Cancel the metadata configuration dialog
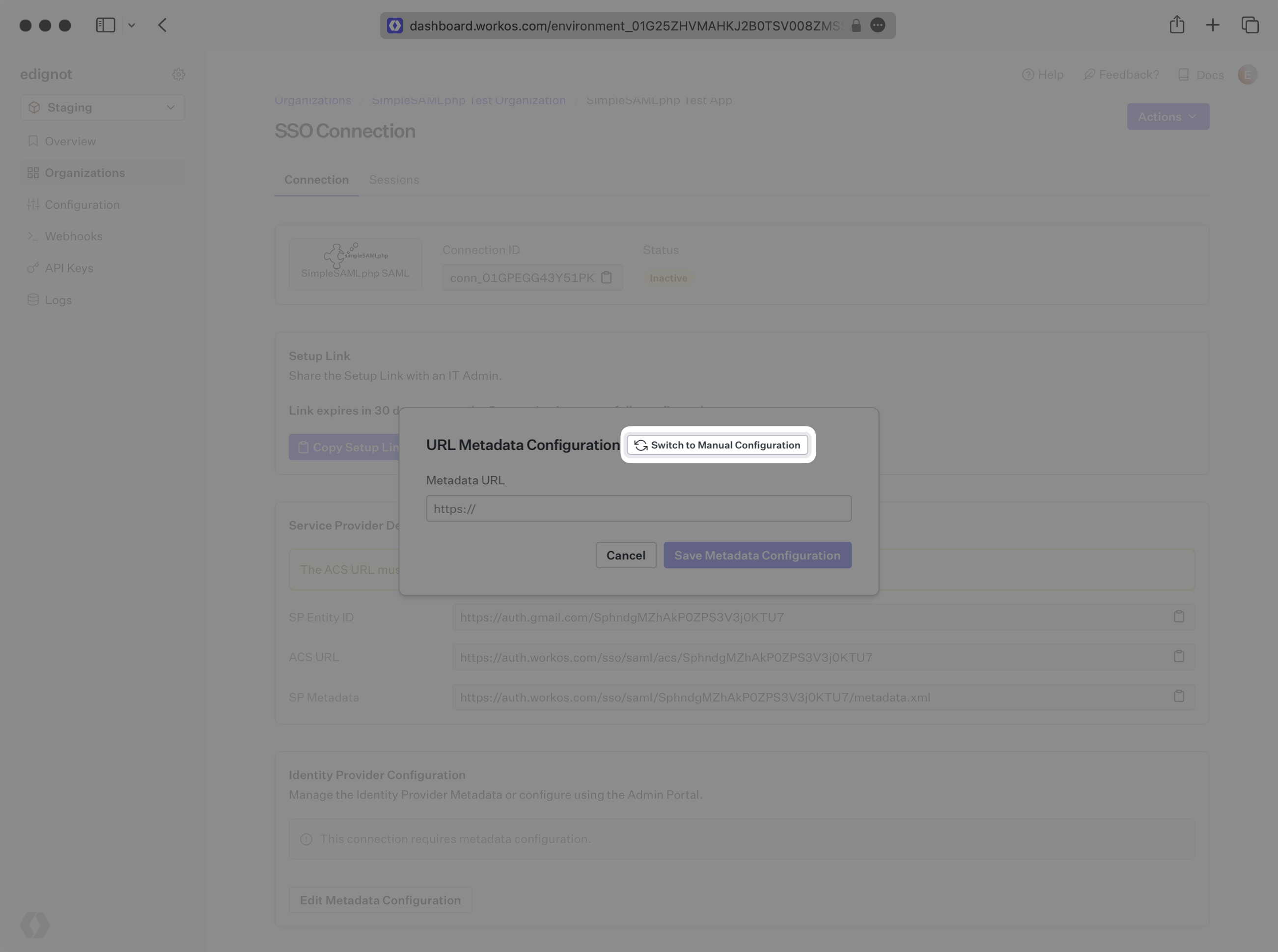The width and height of the screenshot is (1278, 952). click(625, 555)
